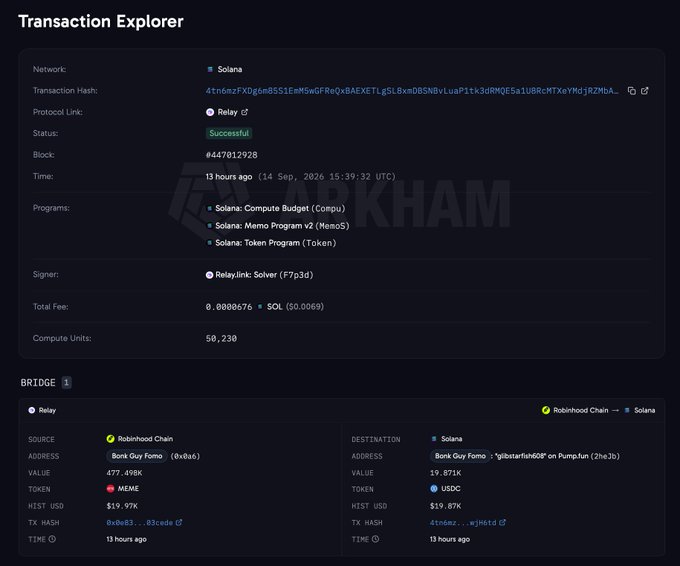680x566 pixels.
Task: Open the full transaction hash link
Action: (412, 91)
